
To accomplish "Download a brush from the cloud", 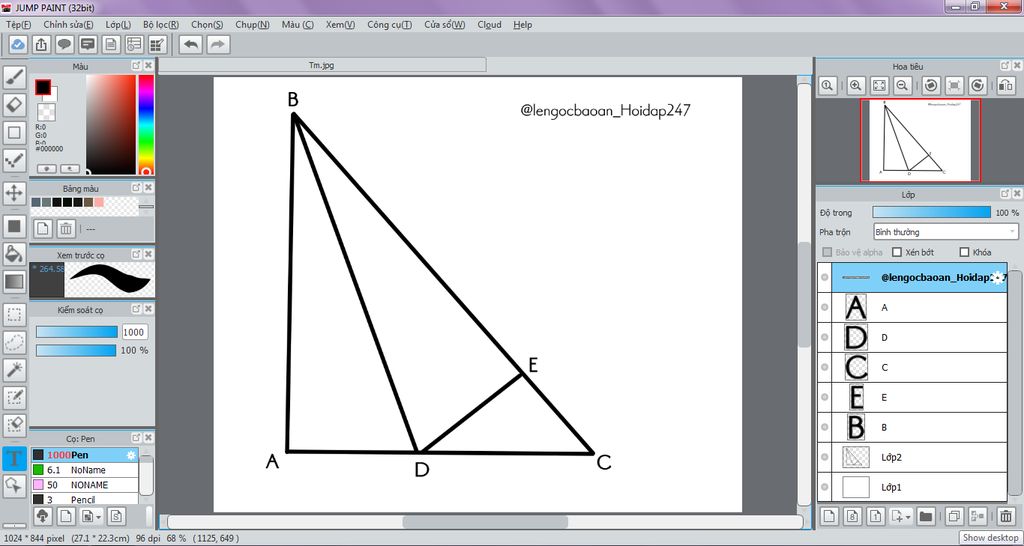I will pyautogui.click(x=42, y=516).
